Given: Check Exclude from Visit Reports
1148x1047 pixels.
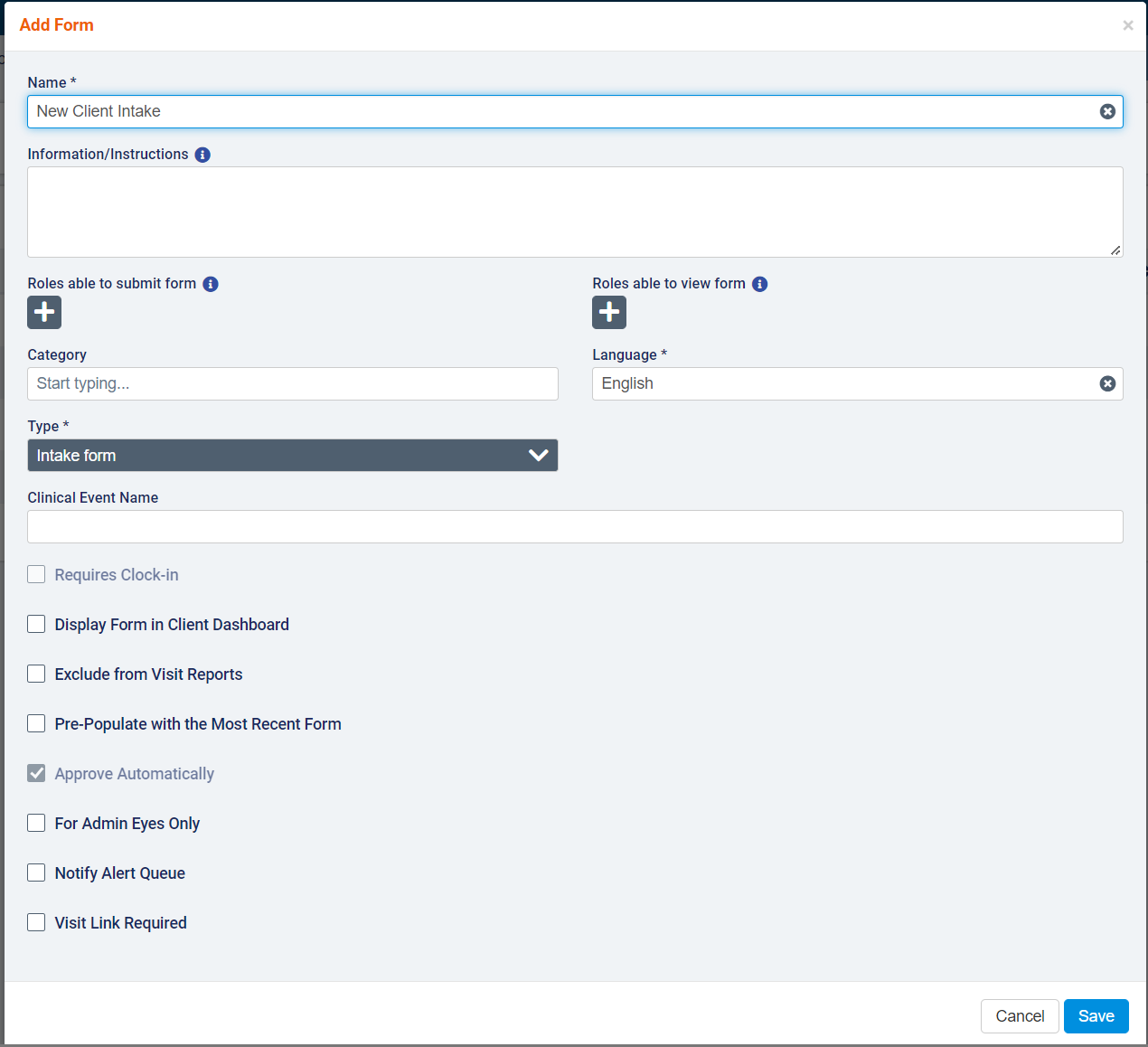Looking at the screenshot, I should (x=36, y=674).
